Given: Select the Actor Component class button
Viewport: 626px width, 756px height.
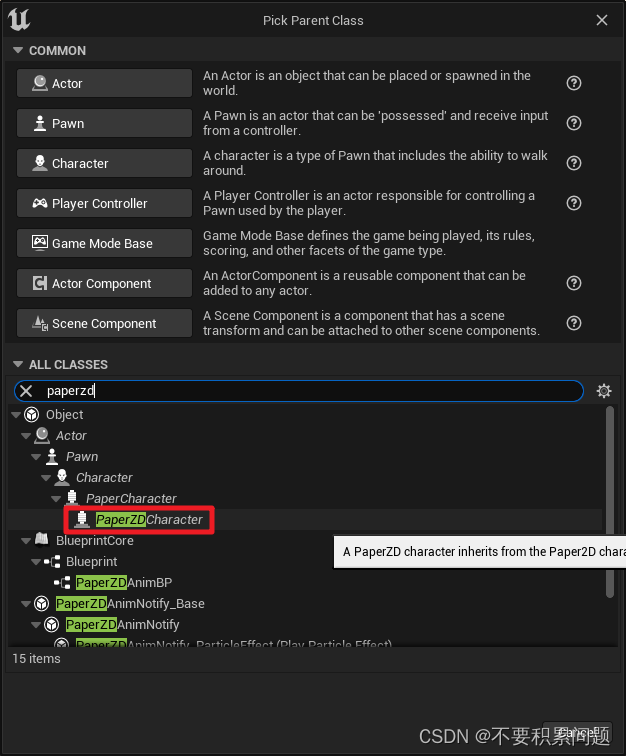Looking at the screenshot, I should click(104, 284).
